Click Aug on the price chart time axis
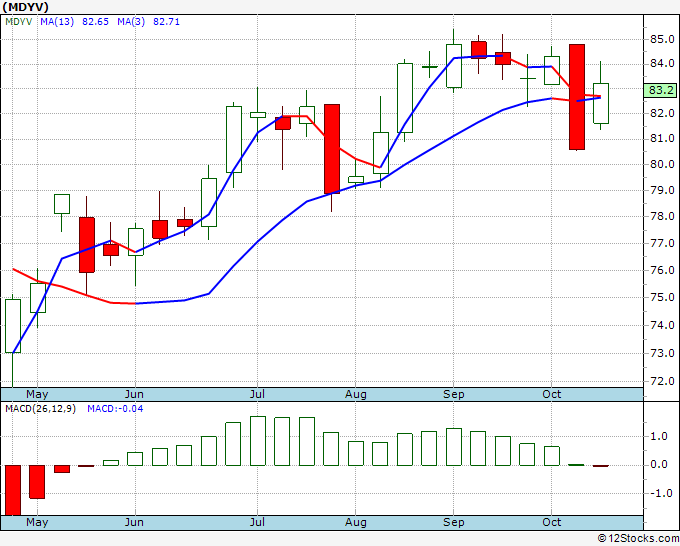The height and width of the screenshot is (546, 680). click(x=356, y=395)
